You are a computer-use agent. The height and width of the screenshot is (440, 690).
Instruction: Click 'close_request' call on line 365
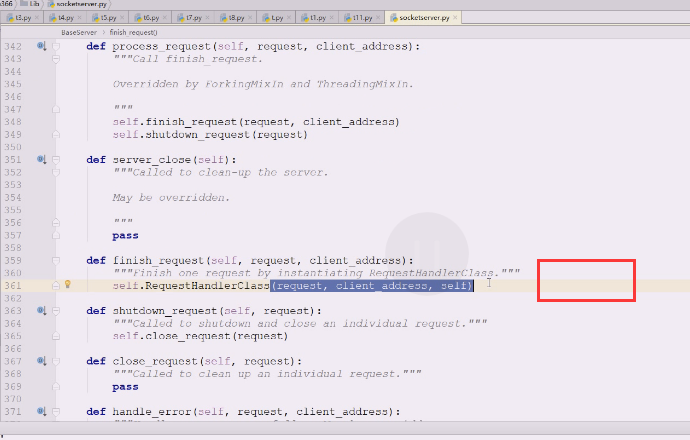(x=188, y=336)
